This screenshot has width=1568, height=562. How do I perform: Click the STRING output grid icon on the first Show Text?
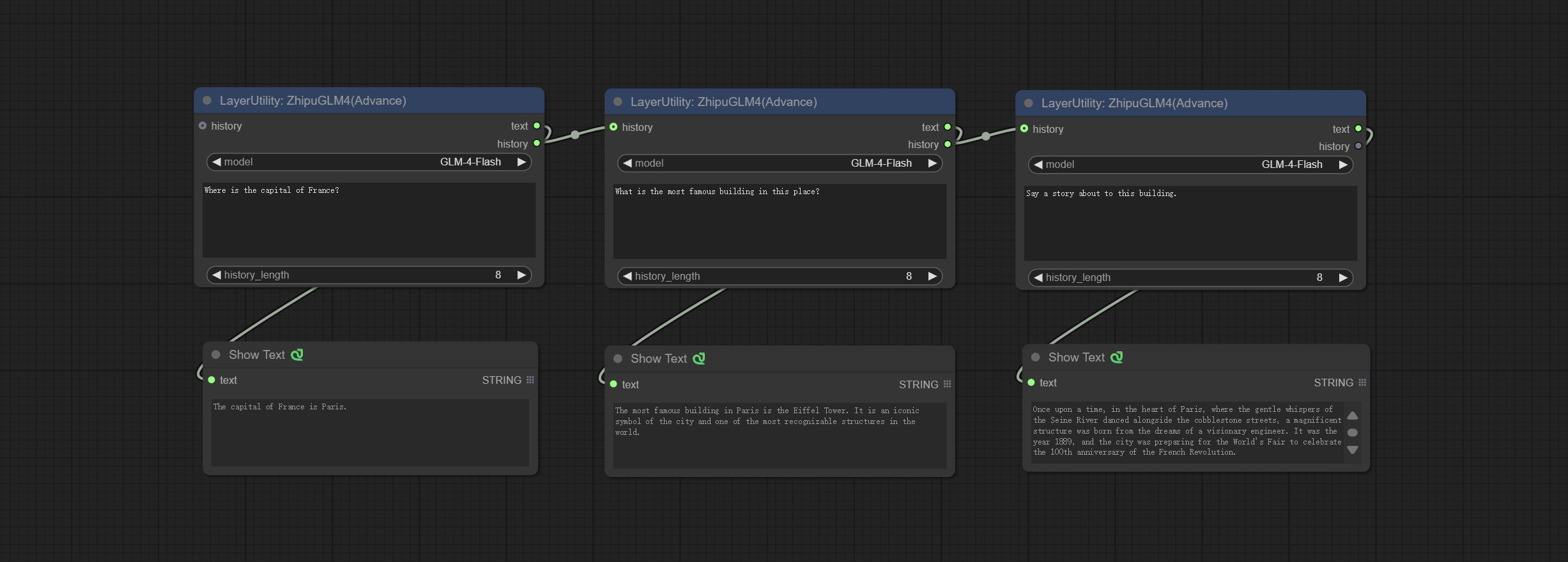click(530, 380)
